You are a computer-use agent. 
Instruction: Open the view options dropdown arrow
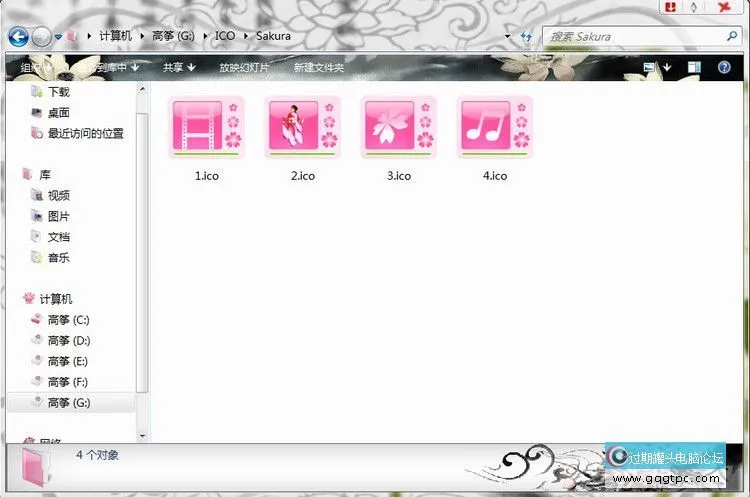pyautogui.click(x=666, y=67)
